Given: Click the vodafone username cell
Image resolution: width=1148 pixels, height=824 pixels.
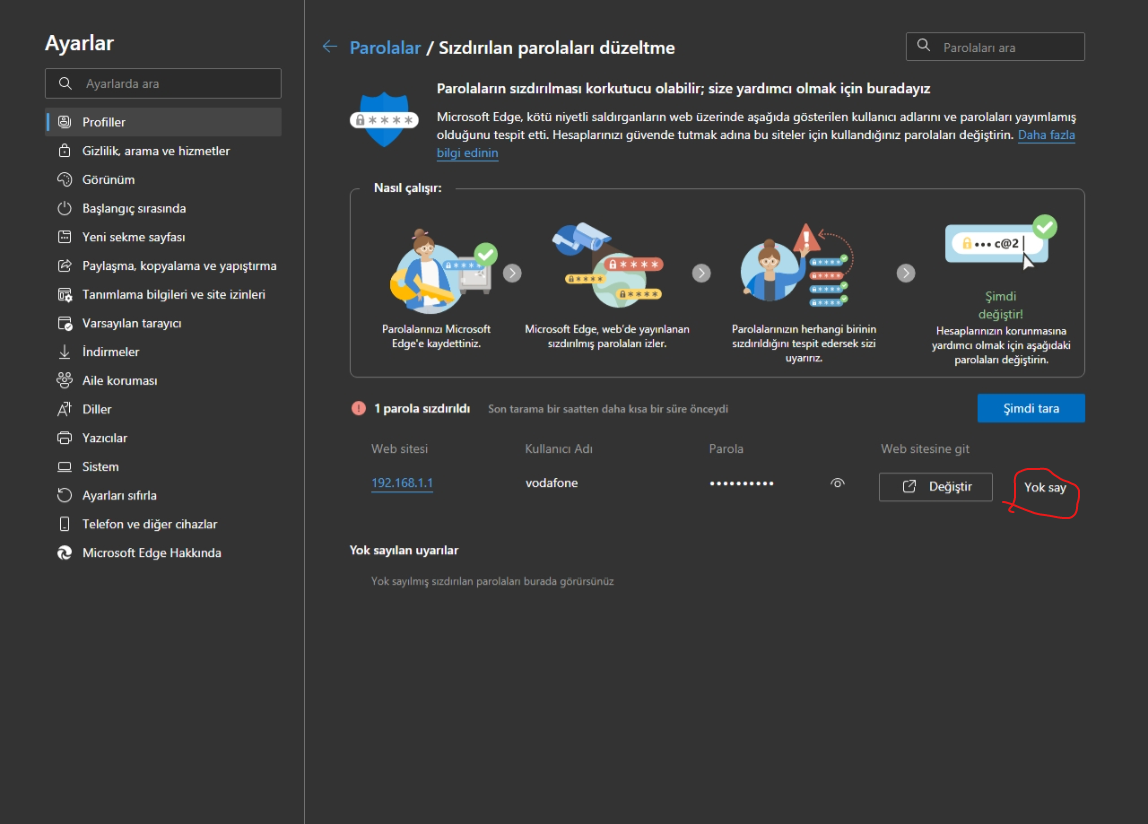Looking at the screenshot, I should (x=551, y=483).
